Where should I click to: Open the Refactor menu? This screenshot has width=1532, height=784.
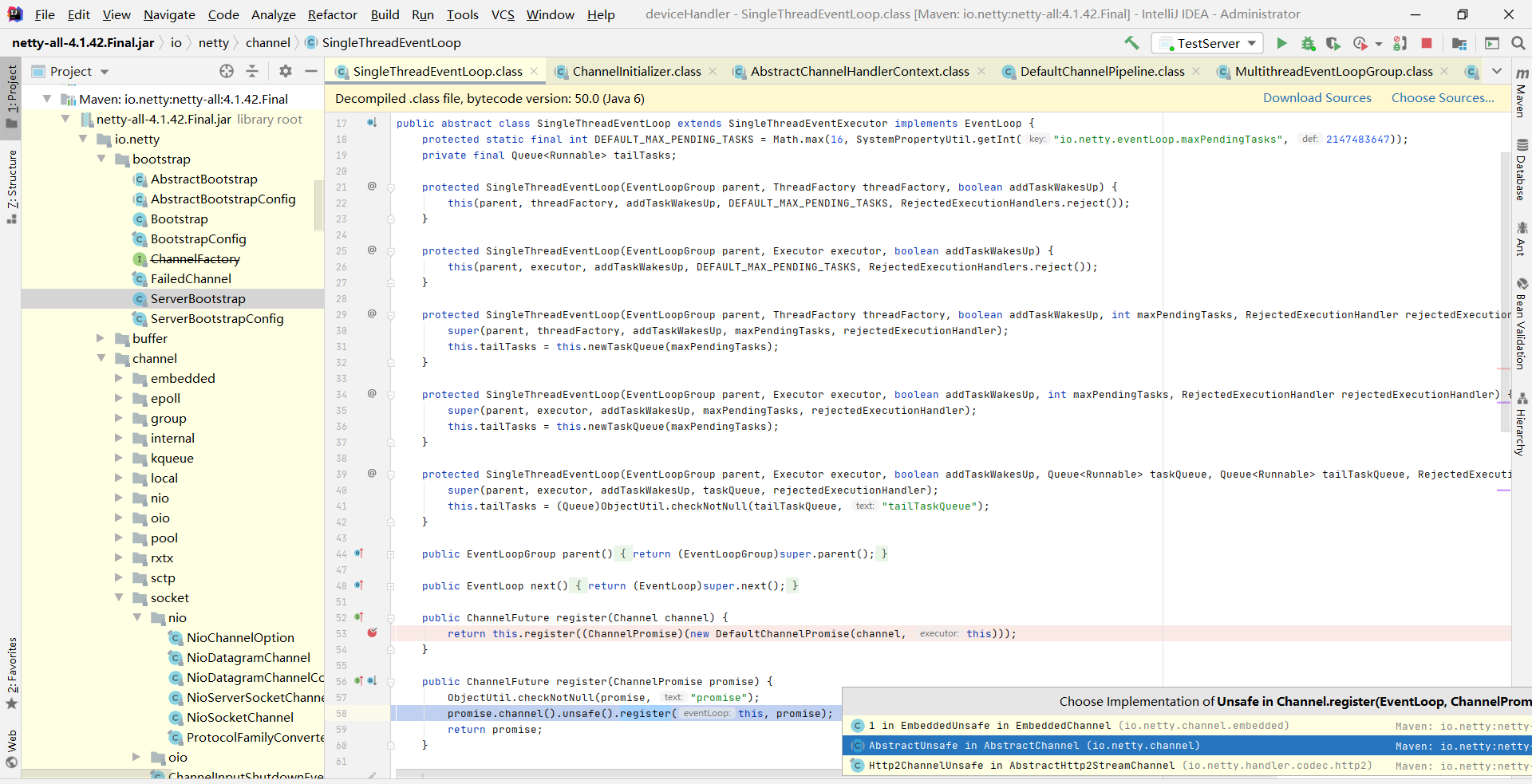(x=333, y=14)
